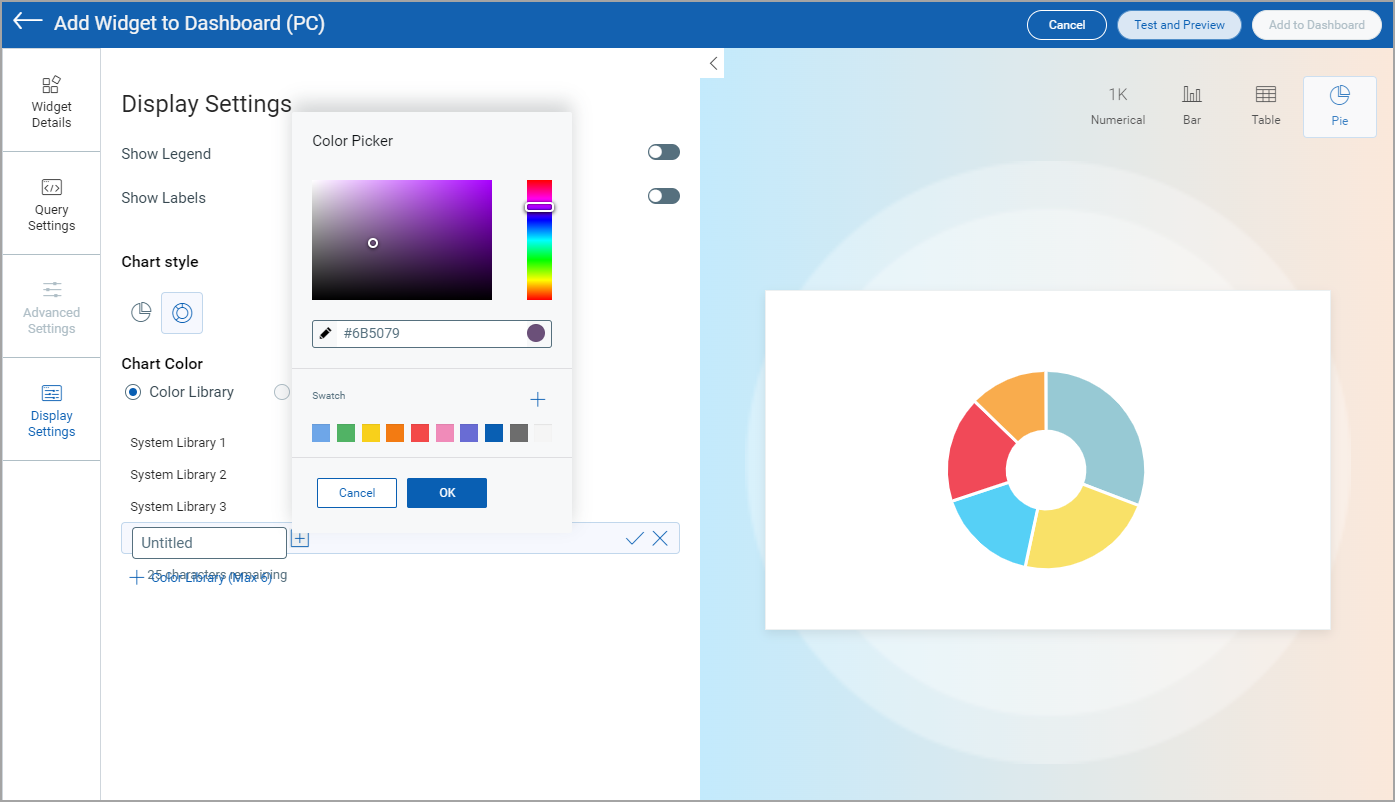Choose the Numerical widget type

[x=1117, y=104]
